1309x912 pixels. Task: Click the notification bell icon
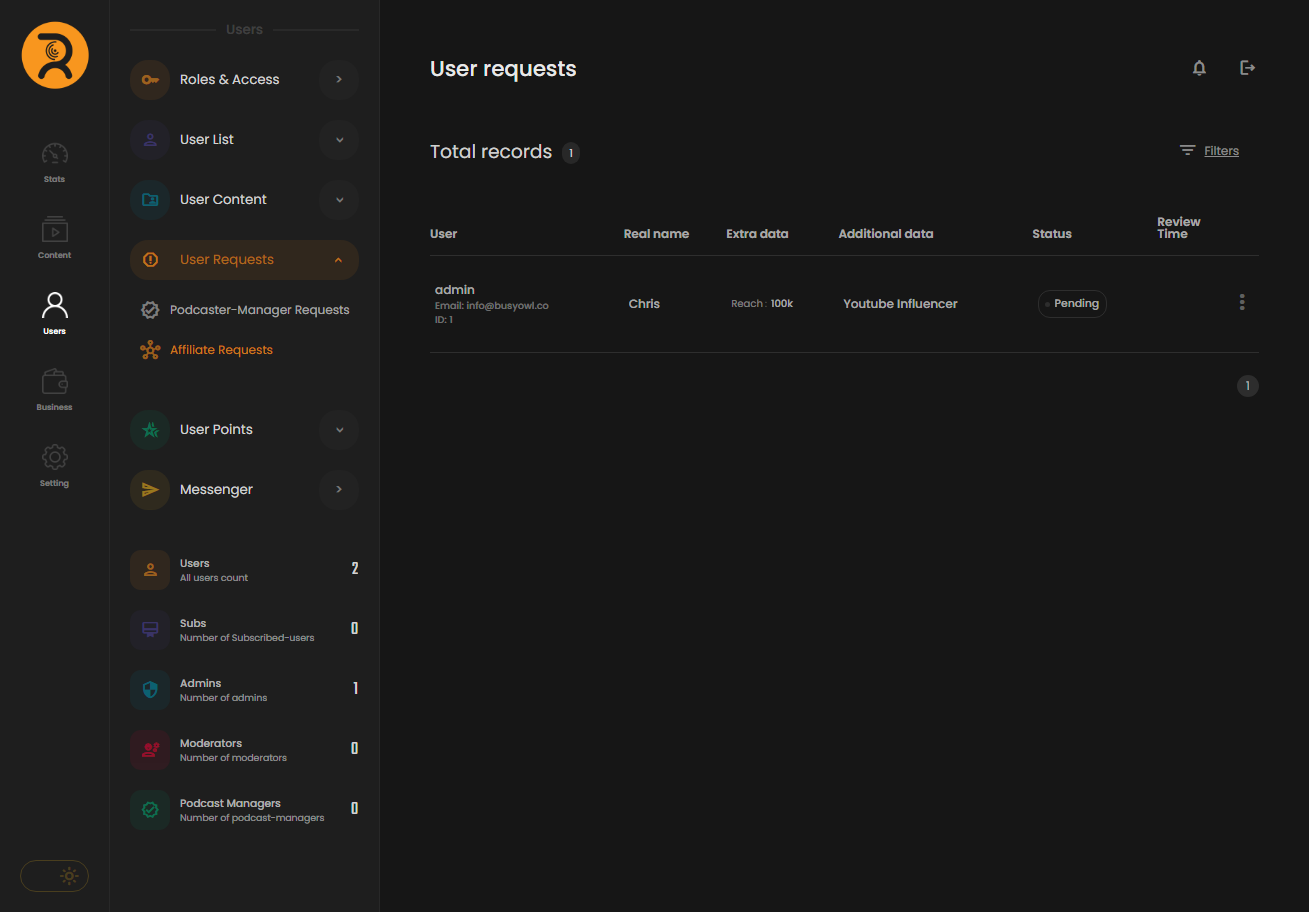click(1199, 68)
